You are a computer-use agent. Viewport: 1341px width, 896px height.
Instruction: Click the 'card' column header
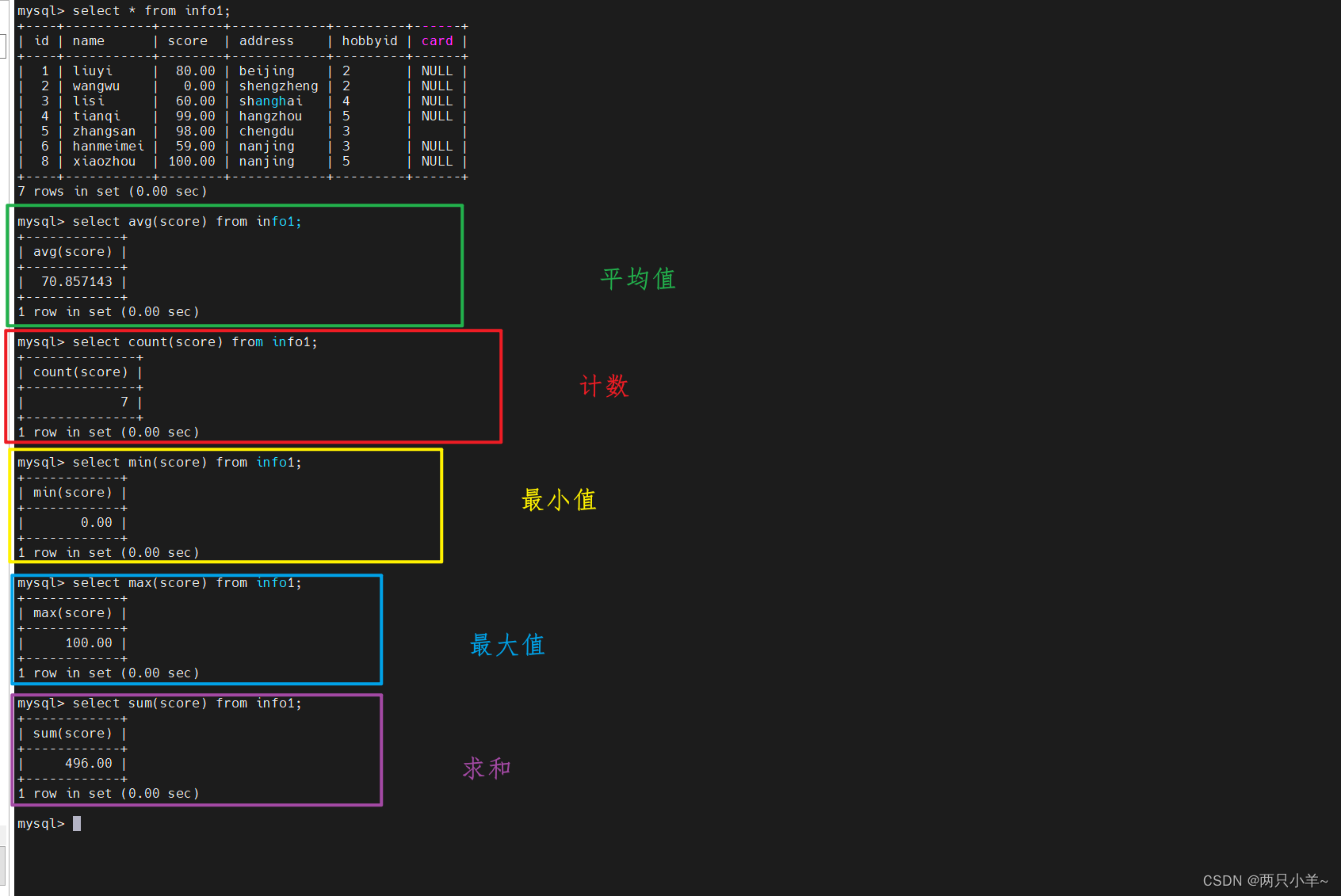tap(437, 41)
